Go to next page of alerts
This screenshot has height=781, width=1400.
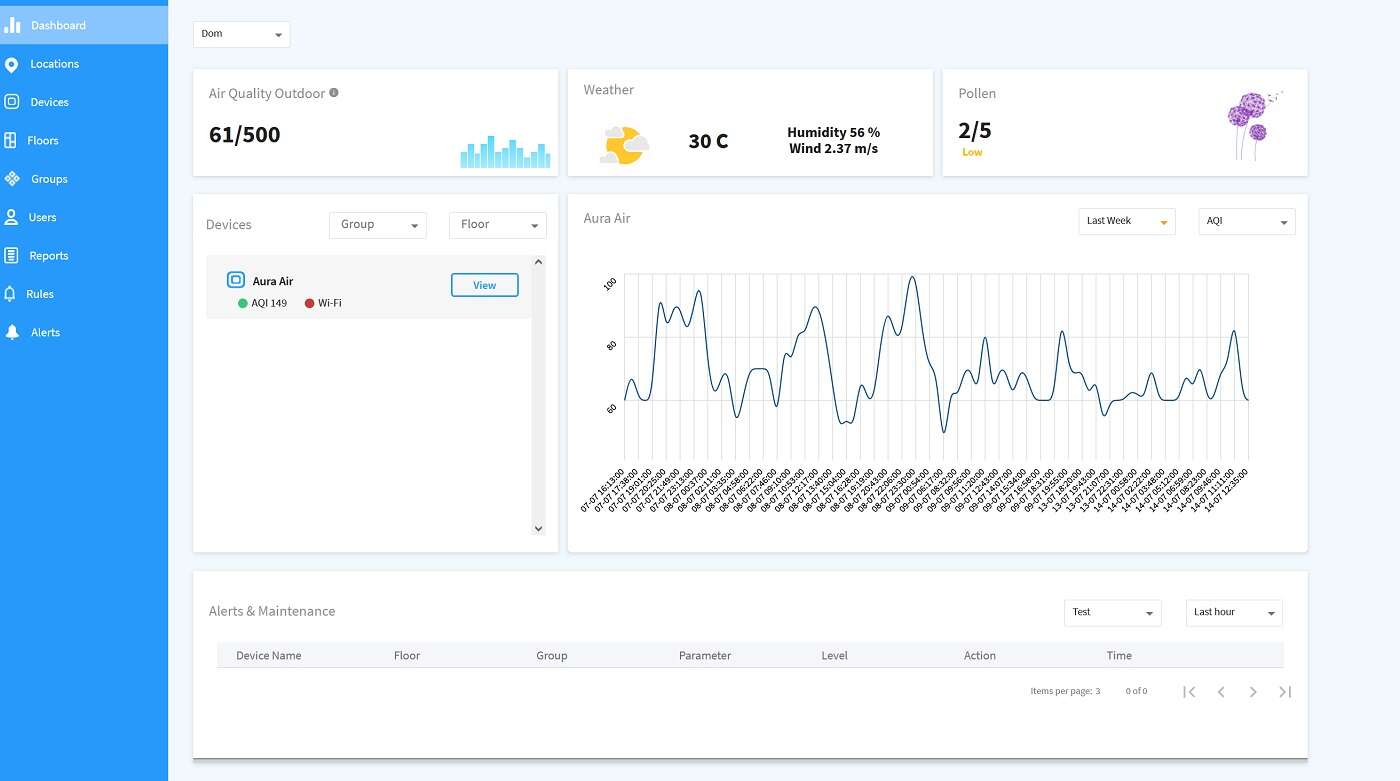click(x=1253, y=692)
